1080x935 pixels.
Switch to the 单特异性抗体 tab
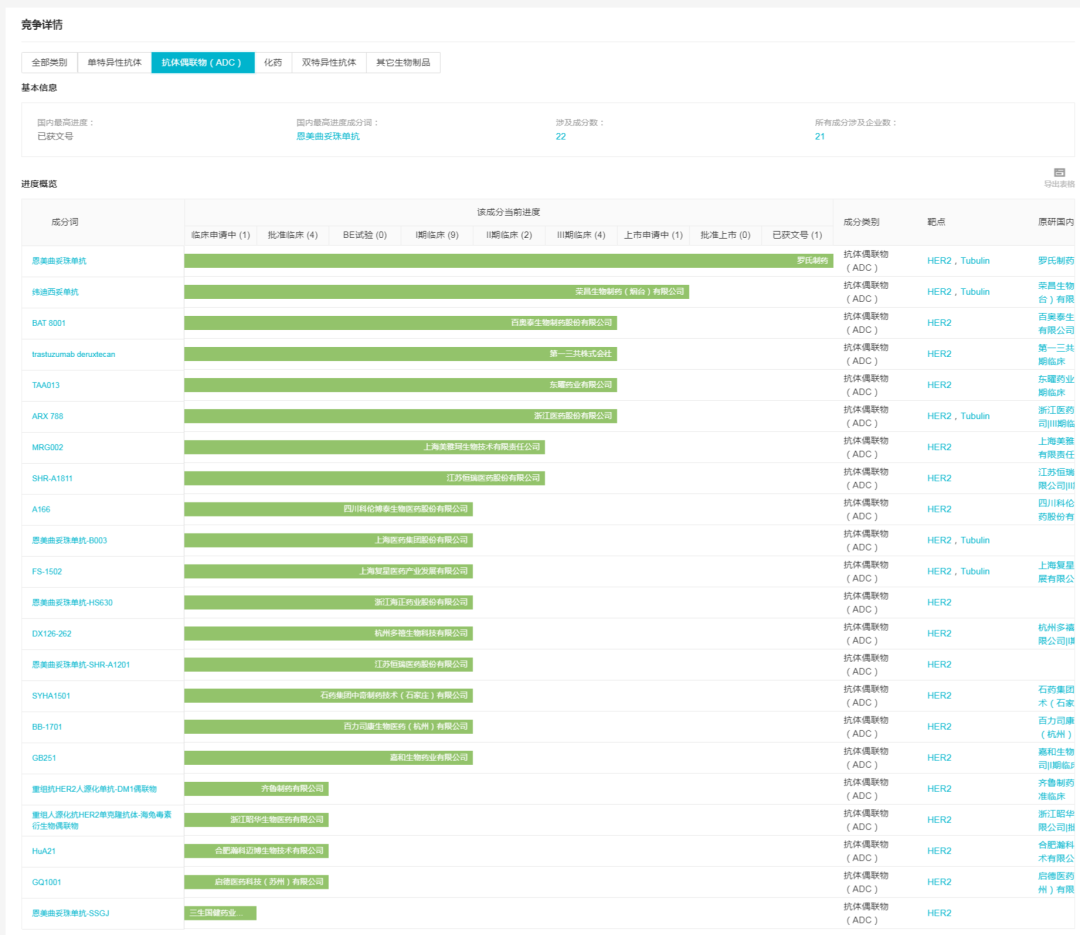(114, 63)
